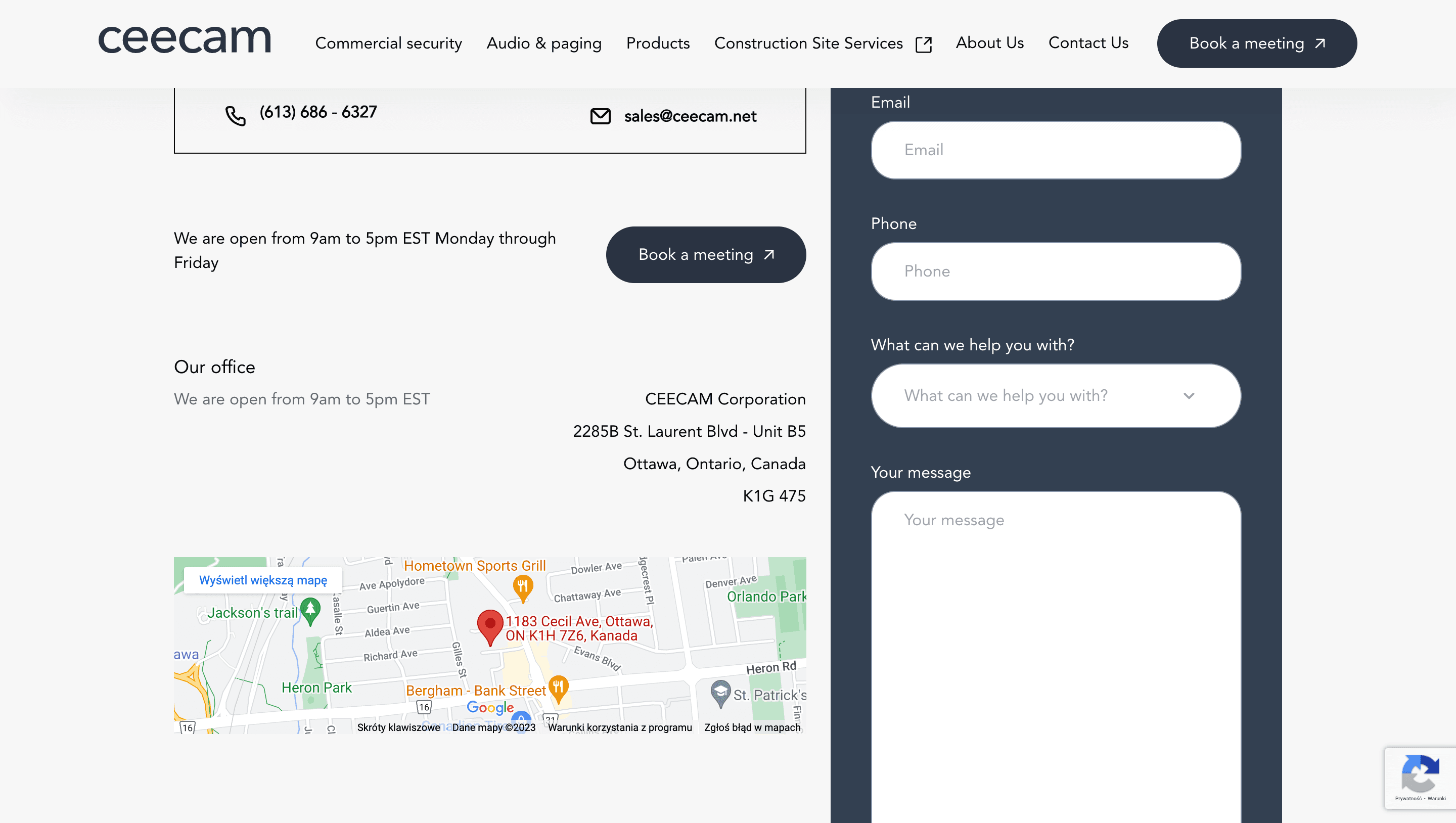1456x823 pixels.
Task: Click the Orlando Park label on map
Action: [766, 597]
